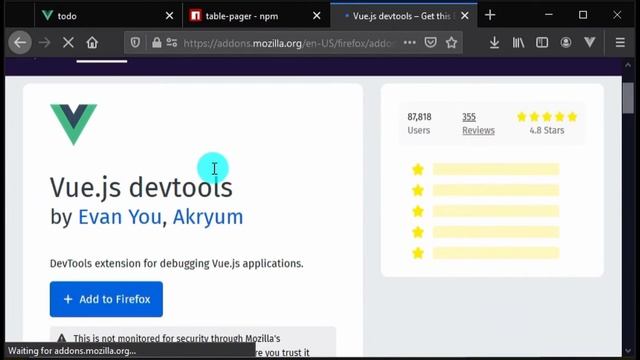Click the scrollbar up arrow

(628, 65)
